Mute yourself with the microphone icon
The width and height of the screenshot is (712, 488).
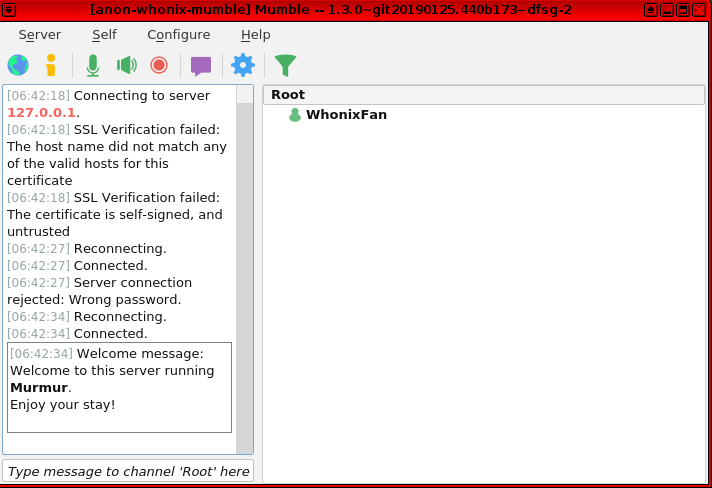pyautogui.click(x=93, y=66)
